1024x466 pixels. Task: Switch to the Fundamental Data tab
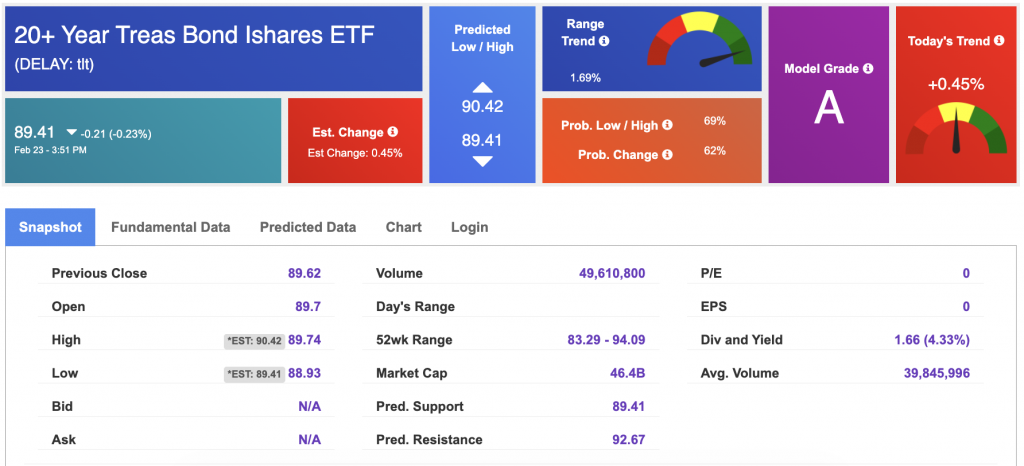tap(170, 227)
